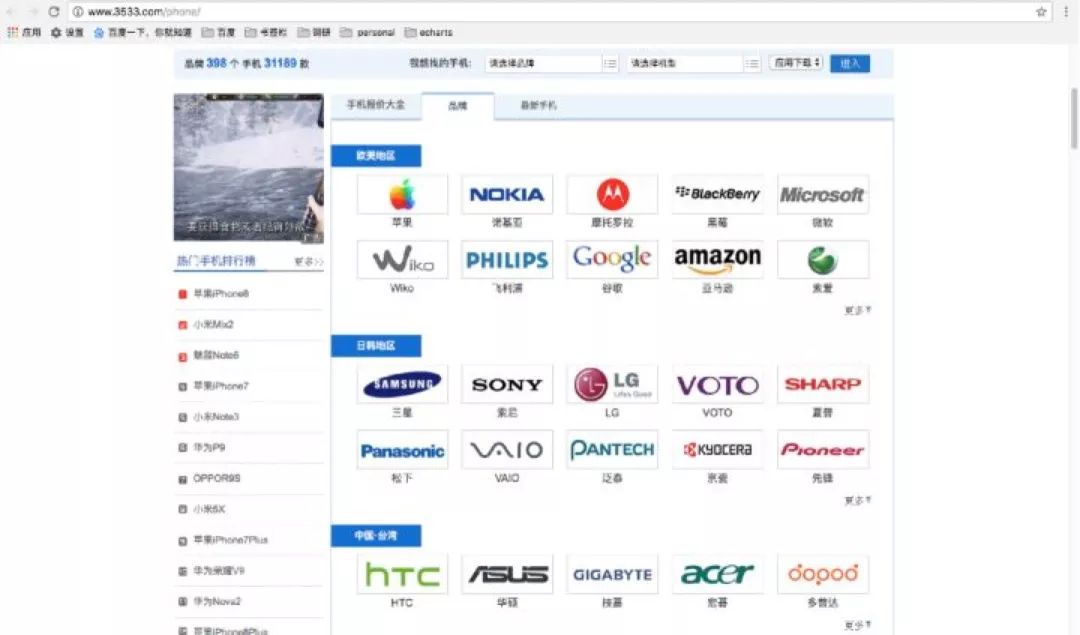
Task: Focus the www.3533.com address bar
Action: click(x=551, y=12)
